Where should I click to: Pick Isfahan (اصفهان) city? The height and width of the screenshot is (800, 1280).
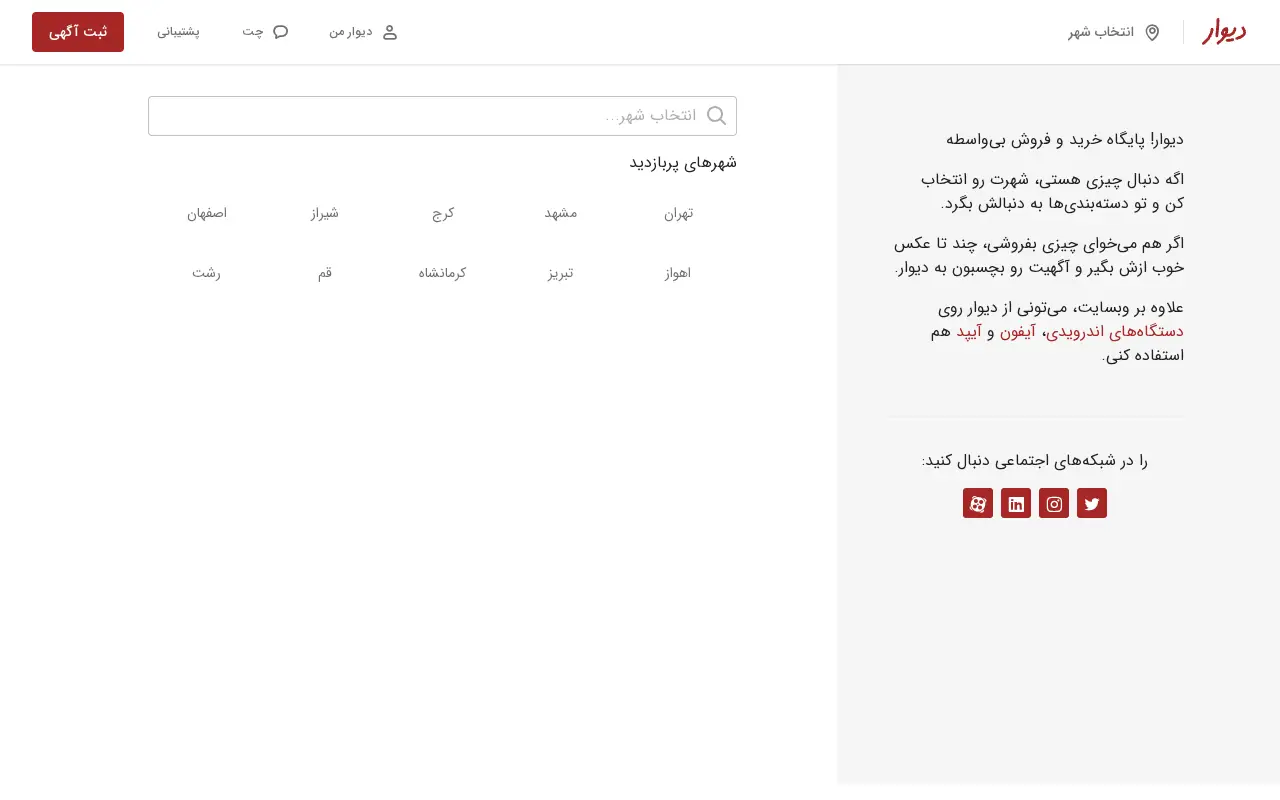coord(207,213)
